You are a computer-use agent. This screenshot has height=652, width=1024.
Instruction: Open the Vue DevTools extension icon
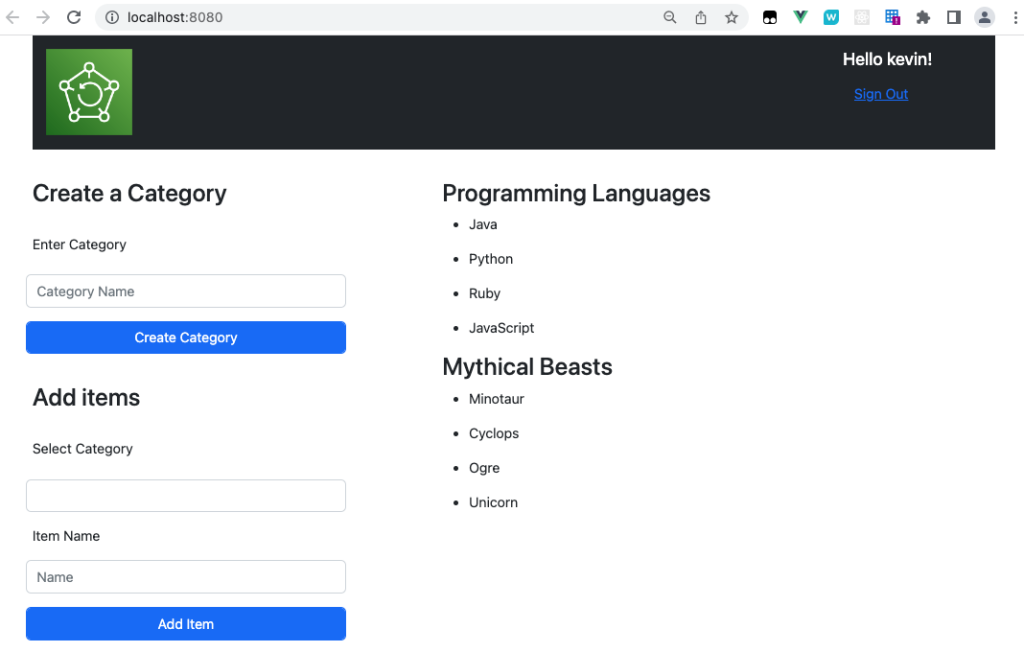pyautogui.click(x=799, y=17)
